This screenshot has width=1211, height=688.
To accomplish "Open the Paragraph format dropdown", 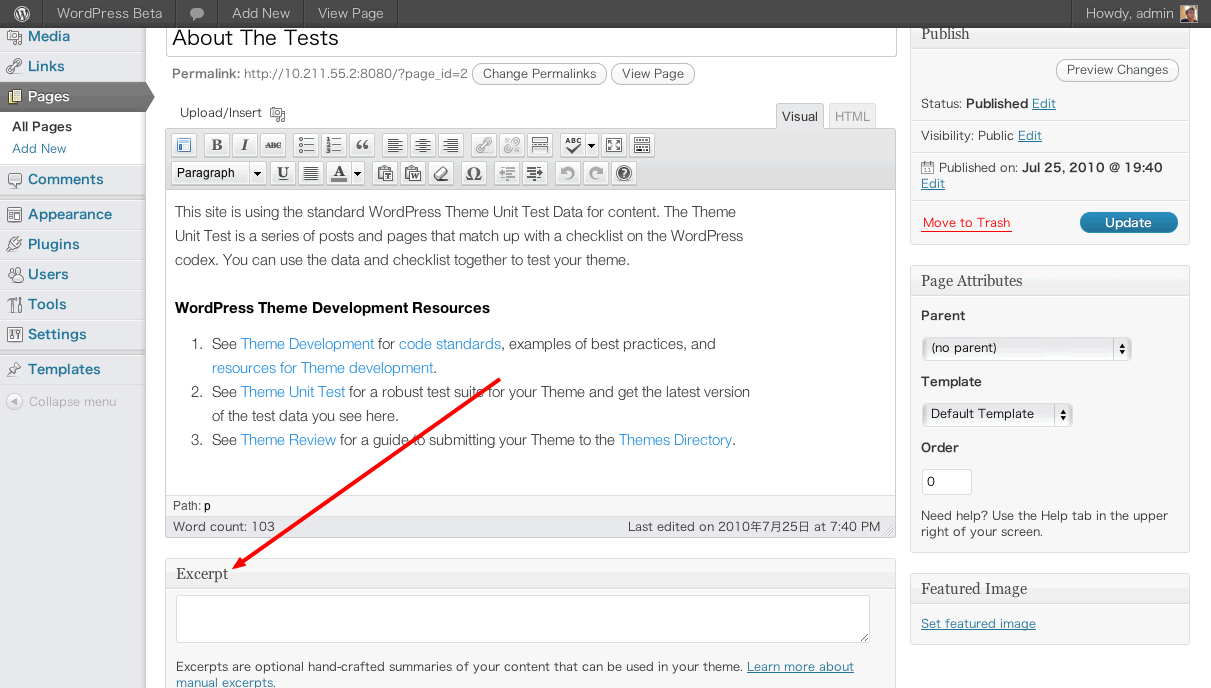I will point(218,172).
